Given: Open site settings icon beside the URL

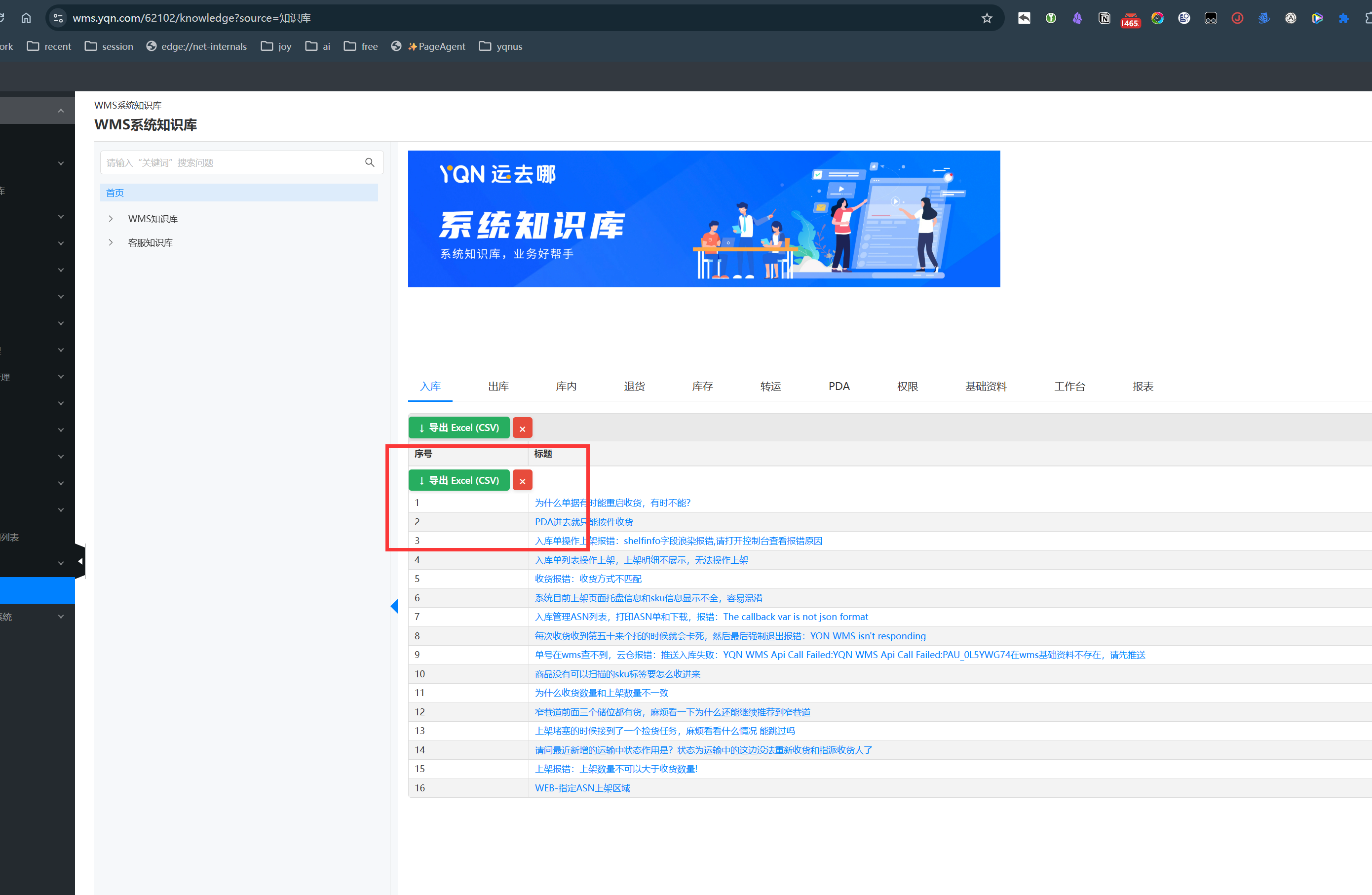Looking at the screenshot, I should 58,18.
